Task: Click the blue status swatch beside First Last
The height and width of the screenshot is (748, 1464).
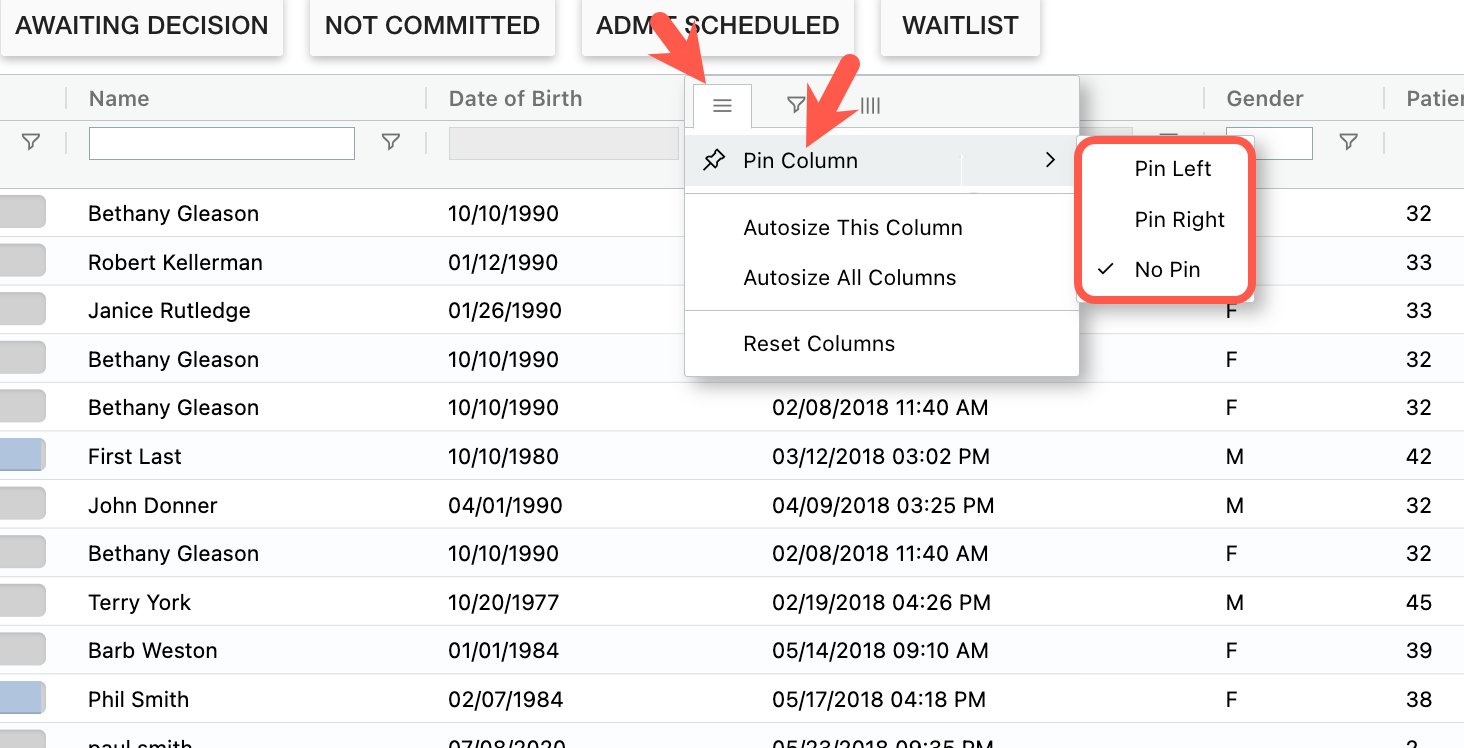Action: 22,456
